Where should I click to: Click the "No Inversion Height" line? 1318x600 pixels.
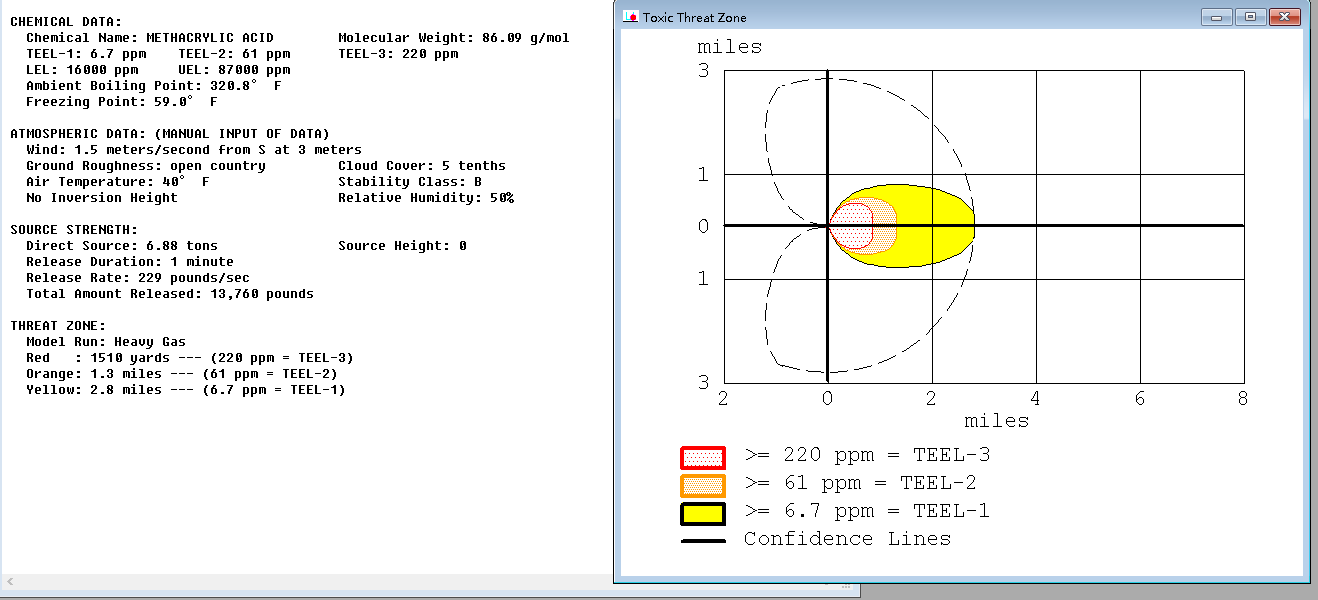coord(102,198)
